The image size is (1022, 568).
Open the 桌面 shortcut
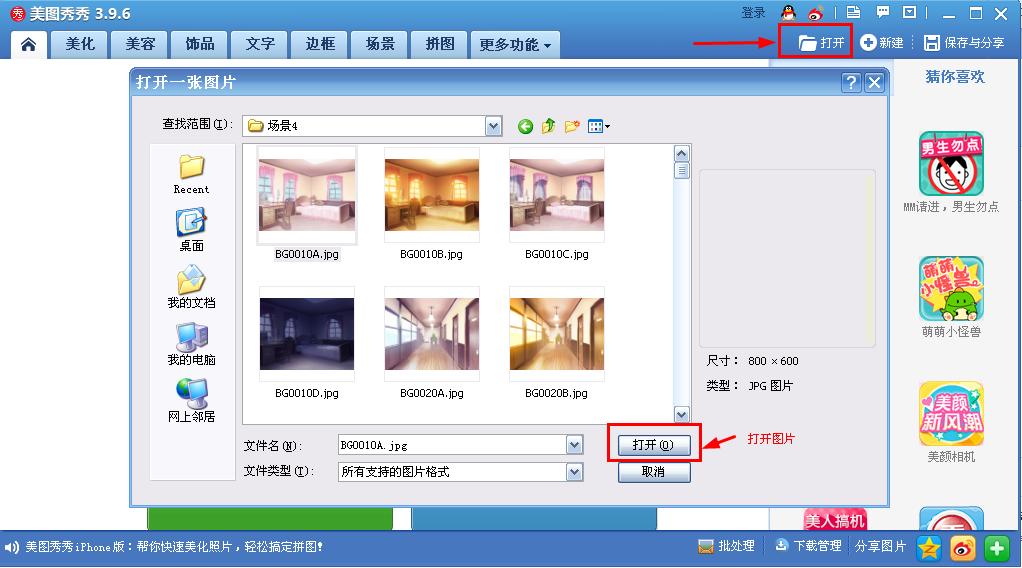(191, 230)
